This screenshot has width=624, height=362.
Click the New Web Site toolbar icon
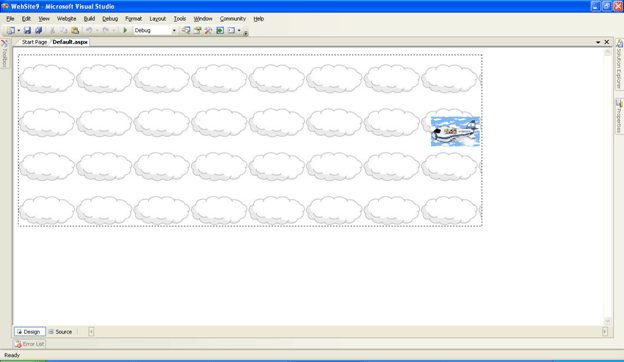tap(10, 30)
